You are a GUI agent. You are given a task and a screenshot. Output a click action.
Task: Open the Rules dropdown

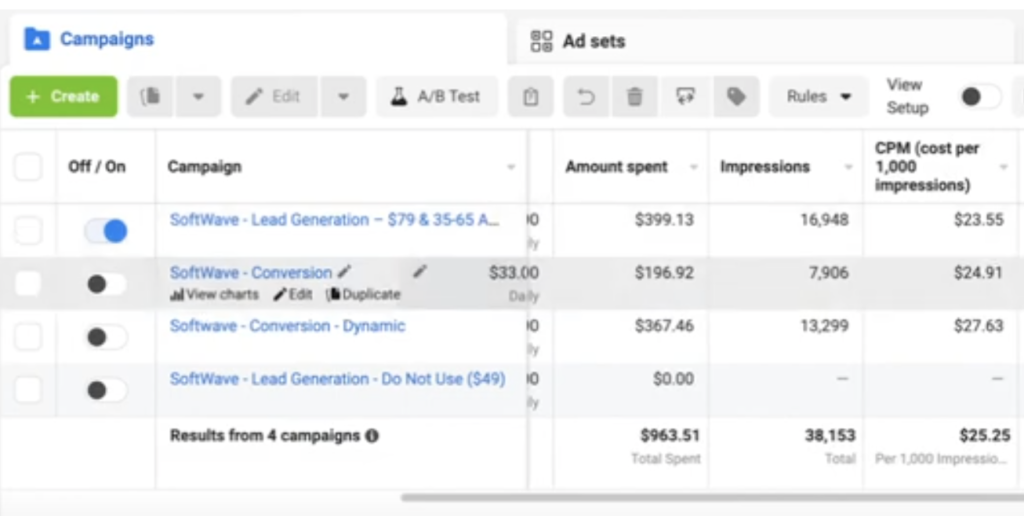click(x=819, y=97)
